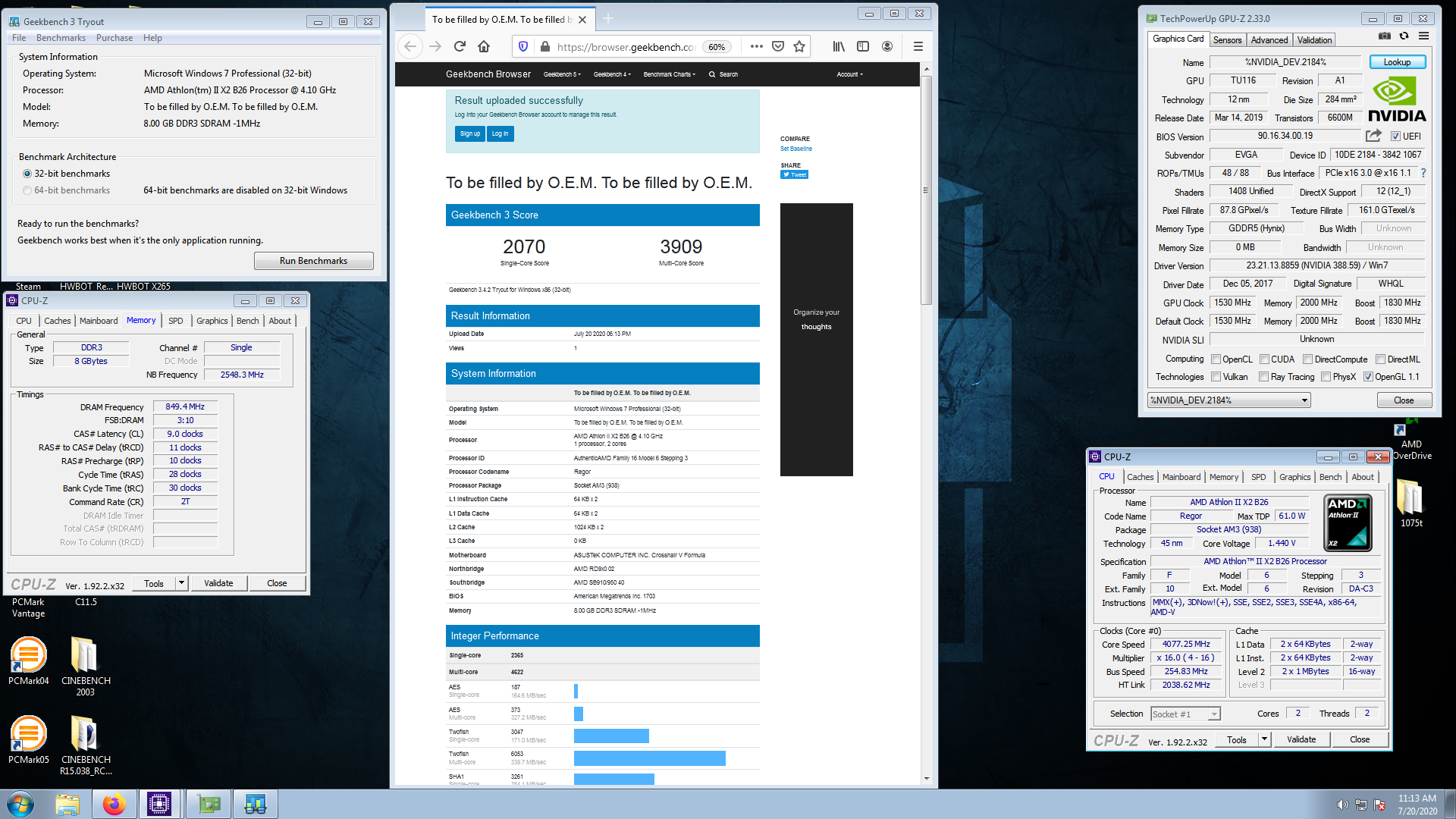Screen dimensions: 1456x819
Task: Click Sign up button
Action: pyautogui.click(x=470, y=133)
